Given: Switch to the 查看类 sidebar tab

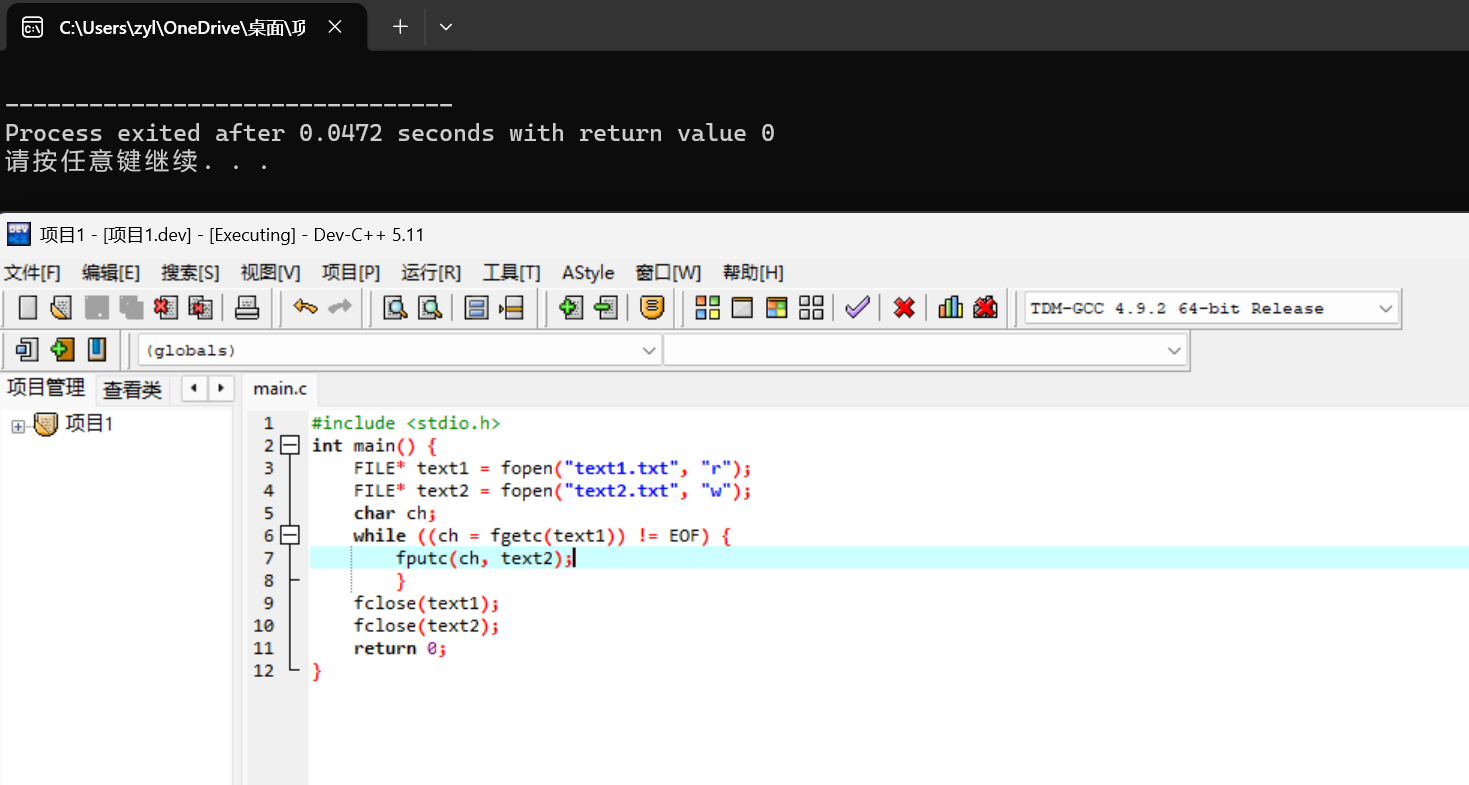Looking at the screenshot, I should (x=132, y=389).
